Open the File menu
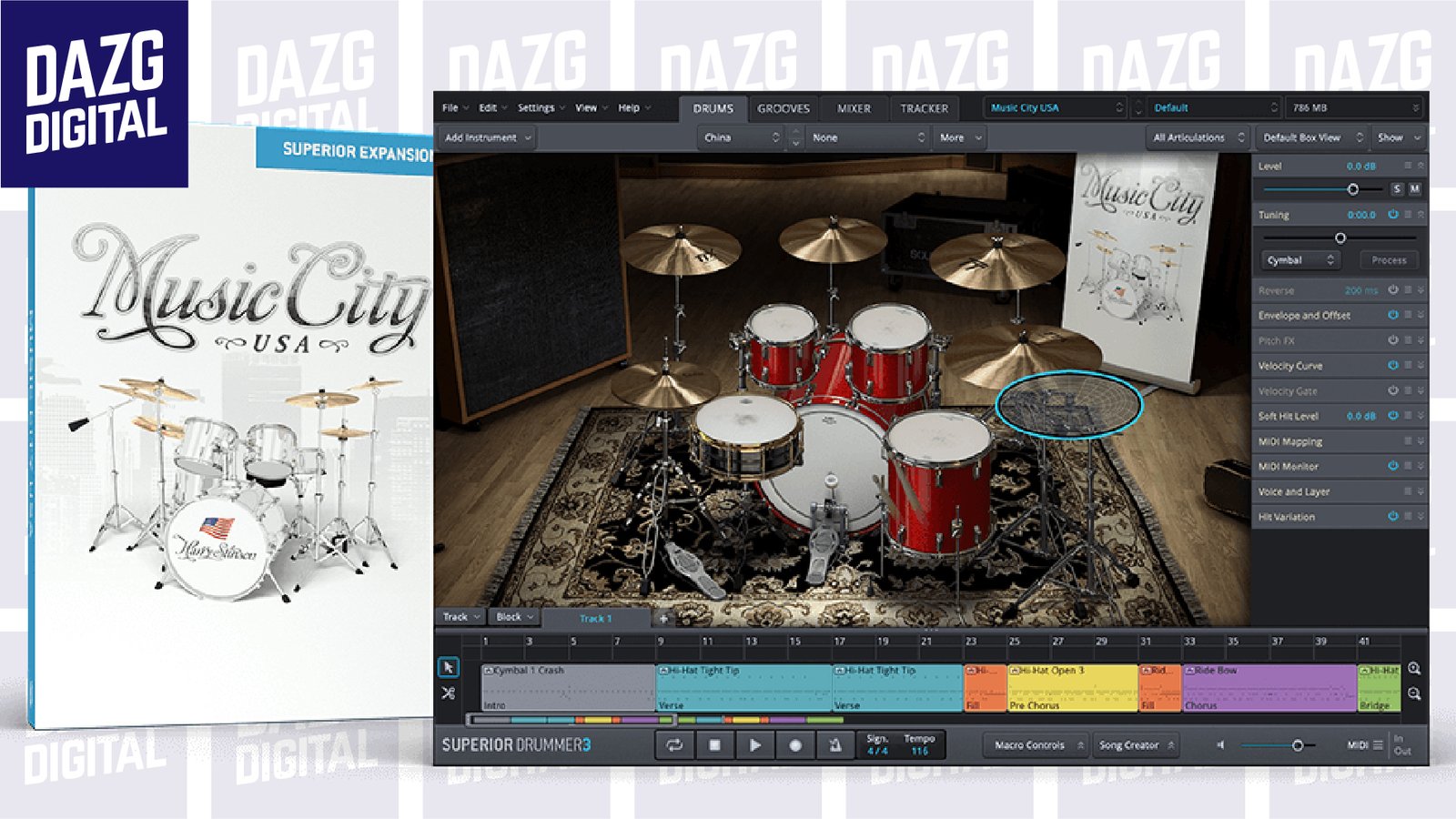 [455, 107]
